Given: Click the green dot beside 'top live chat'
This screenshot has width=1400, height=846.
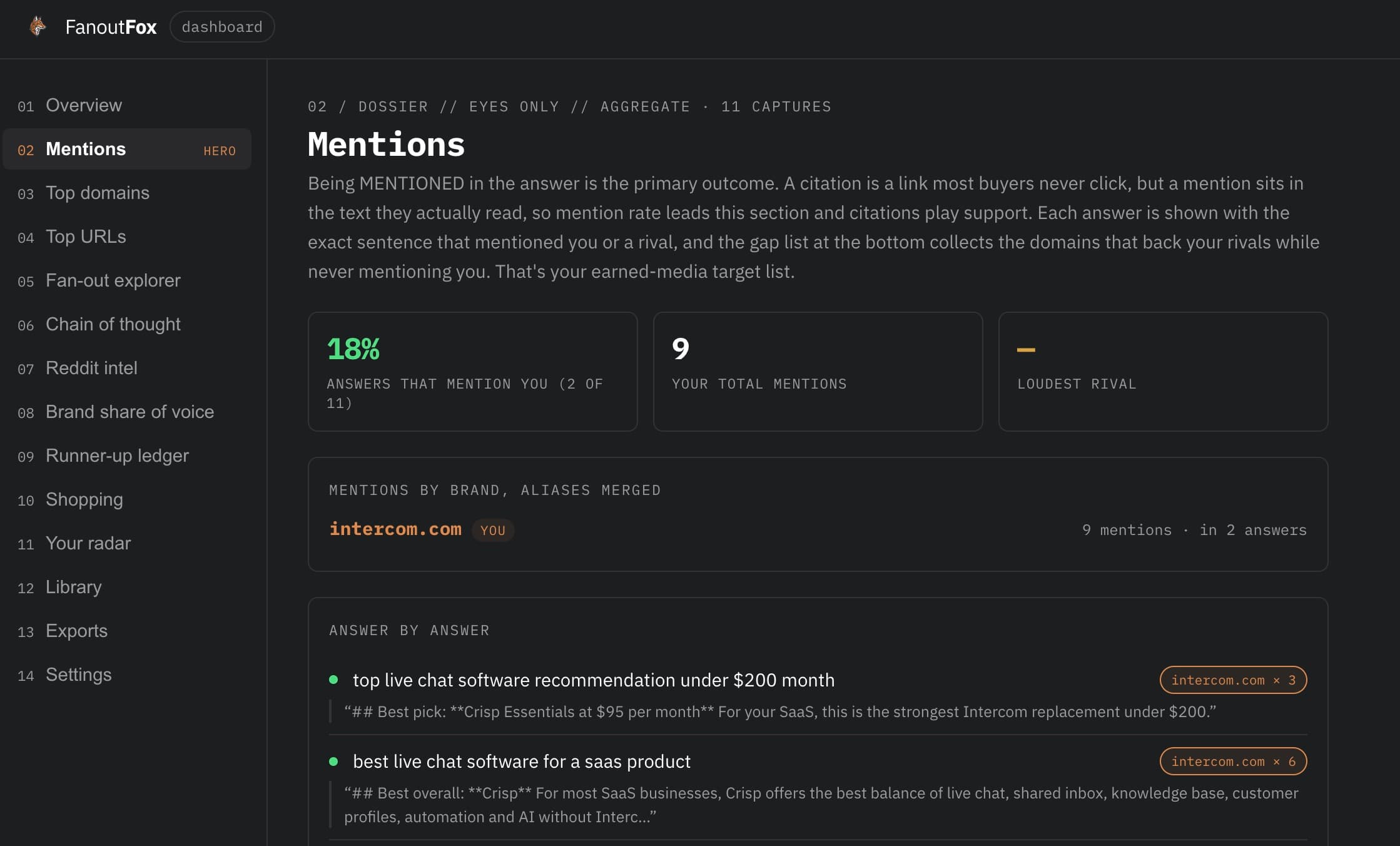Looking at the screenshot, I should click(x=333, y=680).
